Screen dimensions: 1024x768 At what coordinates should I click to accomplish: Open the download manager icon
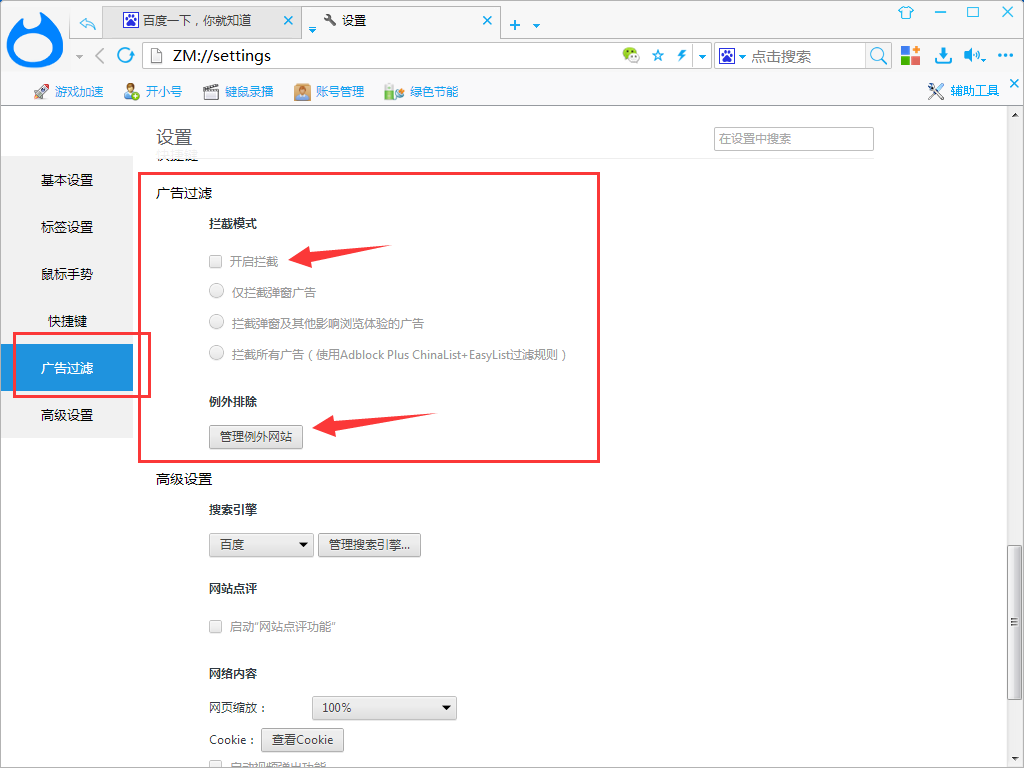pos(943,56)
